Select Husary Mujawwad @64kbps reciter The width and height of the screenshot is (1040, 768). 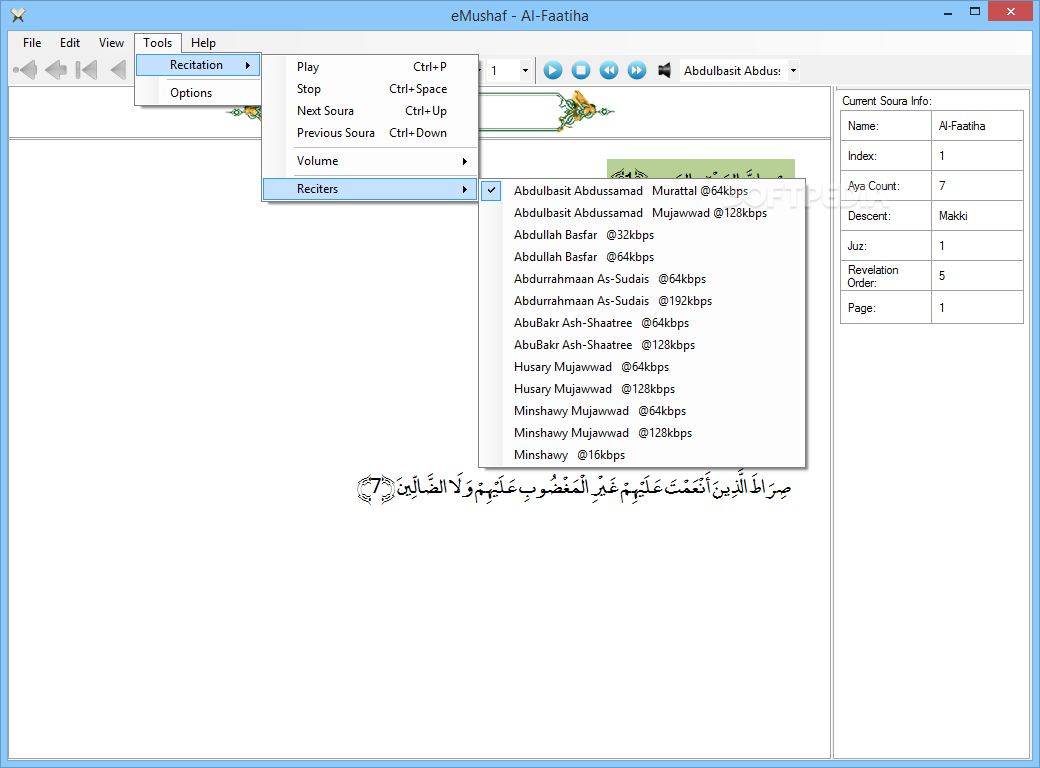pos(642,367)
